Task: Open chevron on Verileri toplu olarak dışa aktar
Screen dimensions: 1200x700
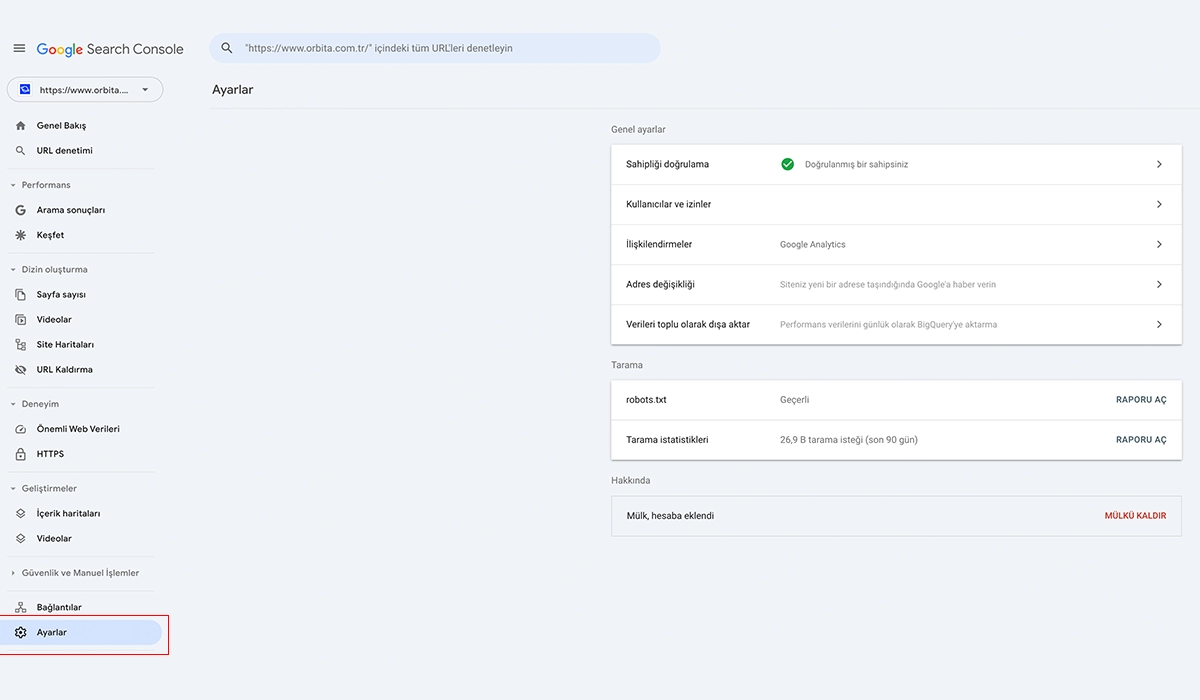Action: click(1159, 324)
